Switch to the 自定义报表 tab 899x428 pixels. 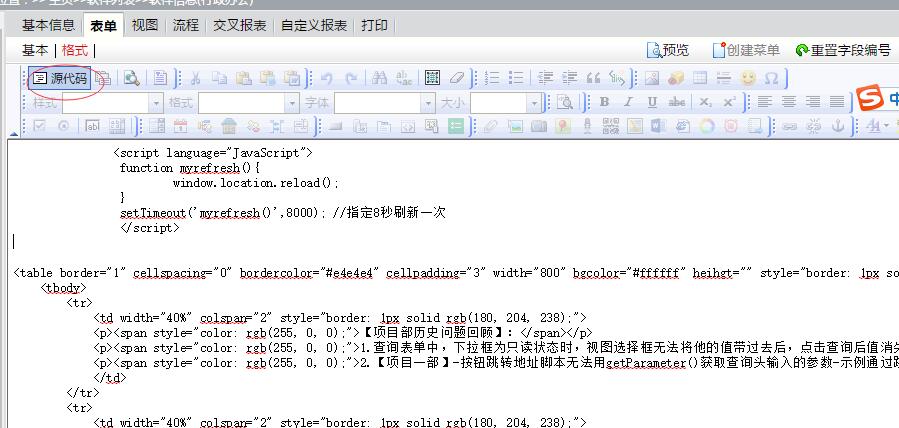tap(314, 25)
